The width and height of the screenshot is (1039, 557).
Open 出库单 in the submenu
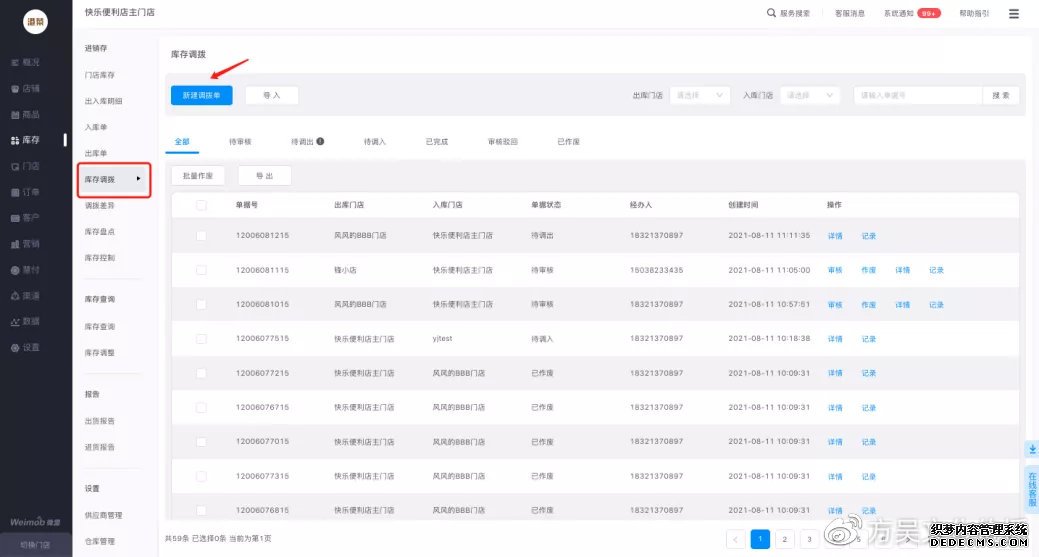95,153
